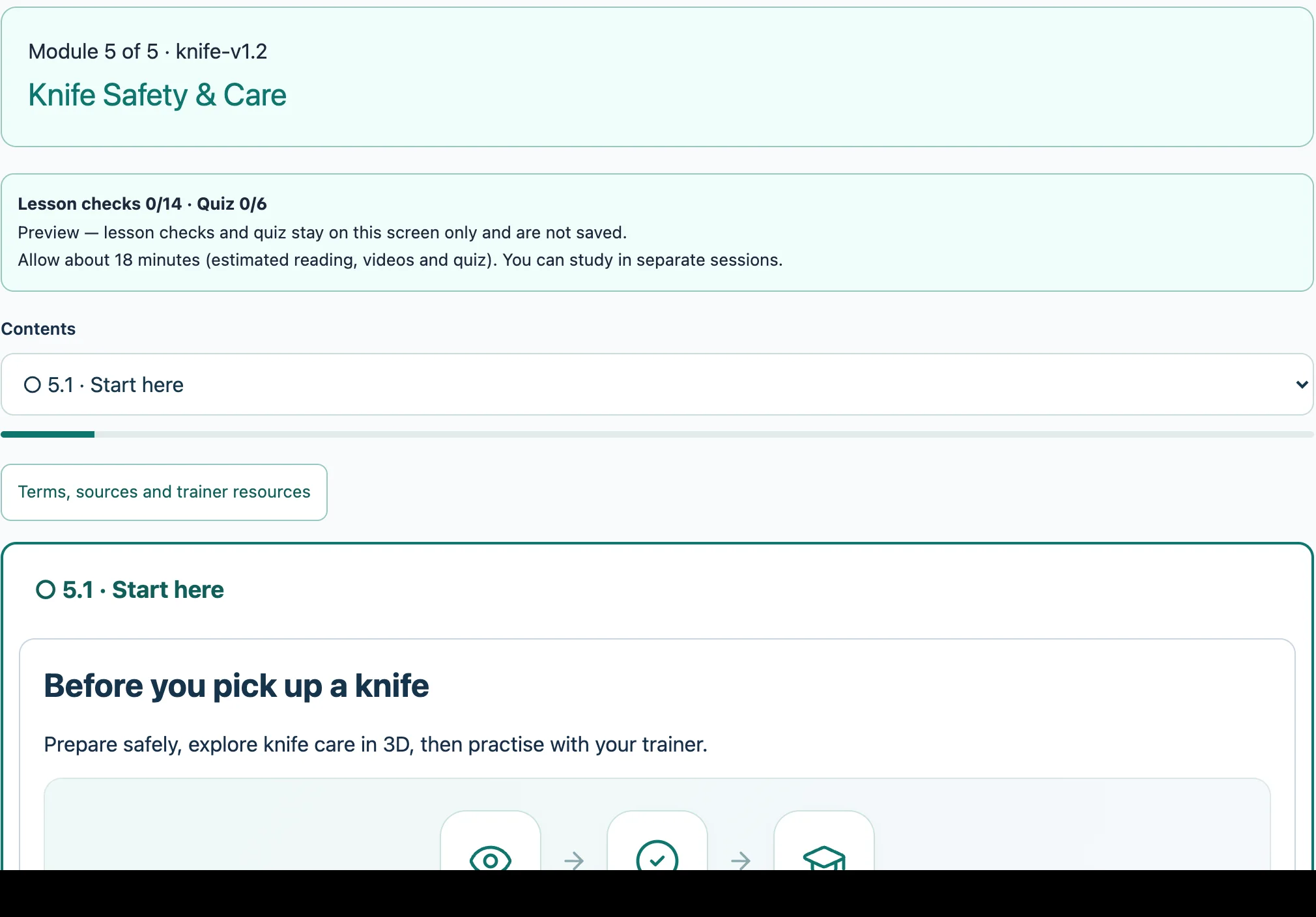Click Prepare safely, explore knife care sentence

tap(375, 744)
